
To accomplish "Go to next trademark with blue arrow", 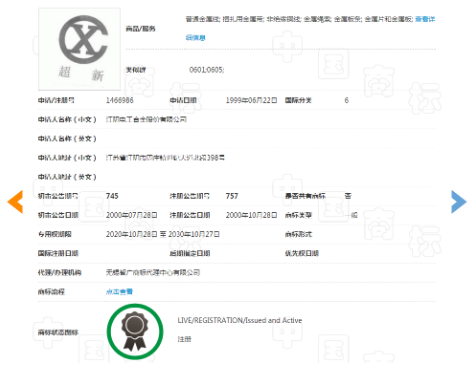I will 459,202.
